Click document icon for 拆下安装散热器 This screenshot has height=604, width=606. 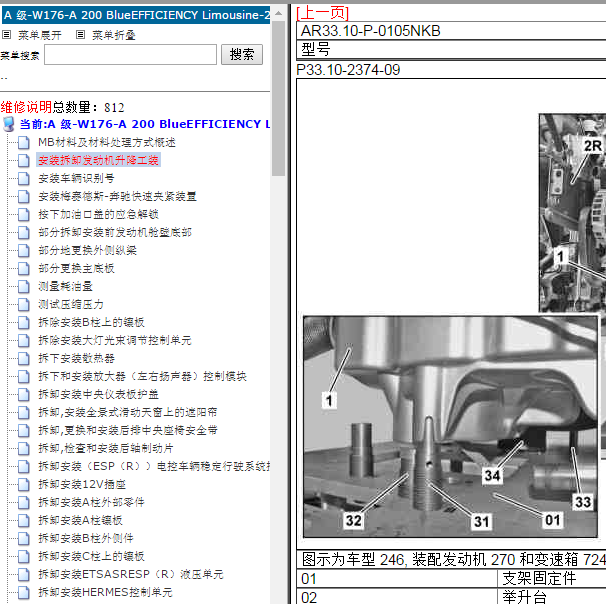coord(24,359)
